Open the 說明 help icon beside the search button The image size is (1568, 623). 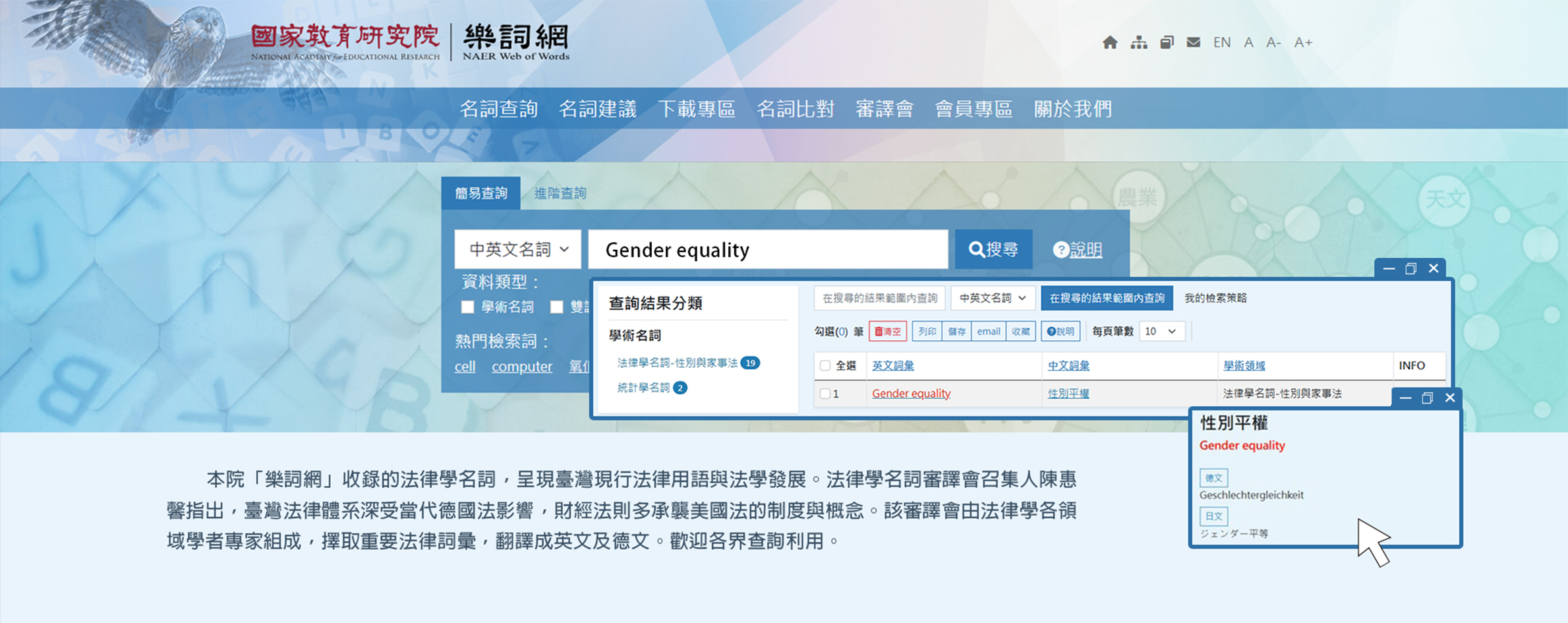(x=1062, y=249)
